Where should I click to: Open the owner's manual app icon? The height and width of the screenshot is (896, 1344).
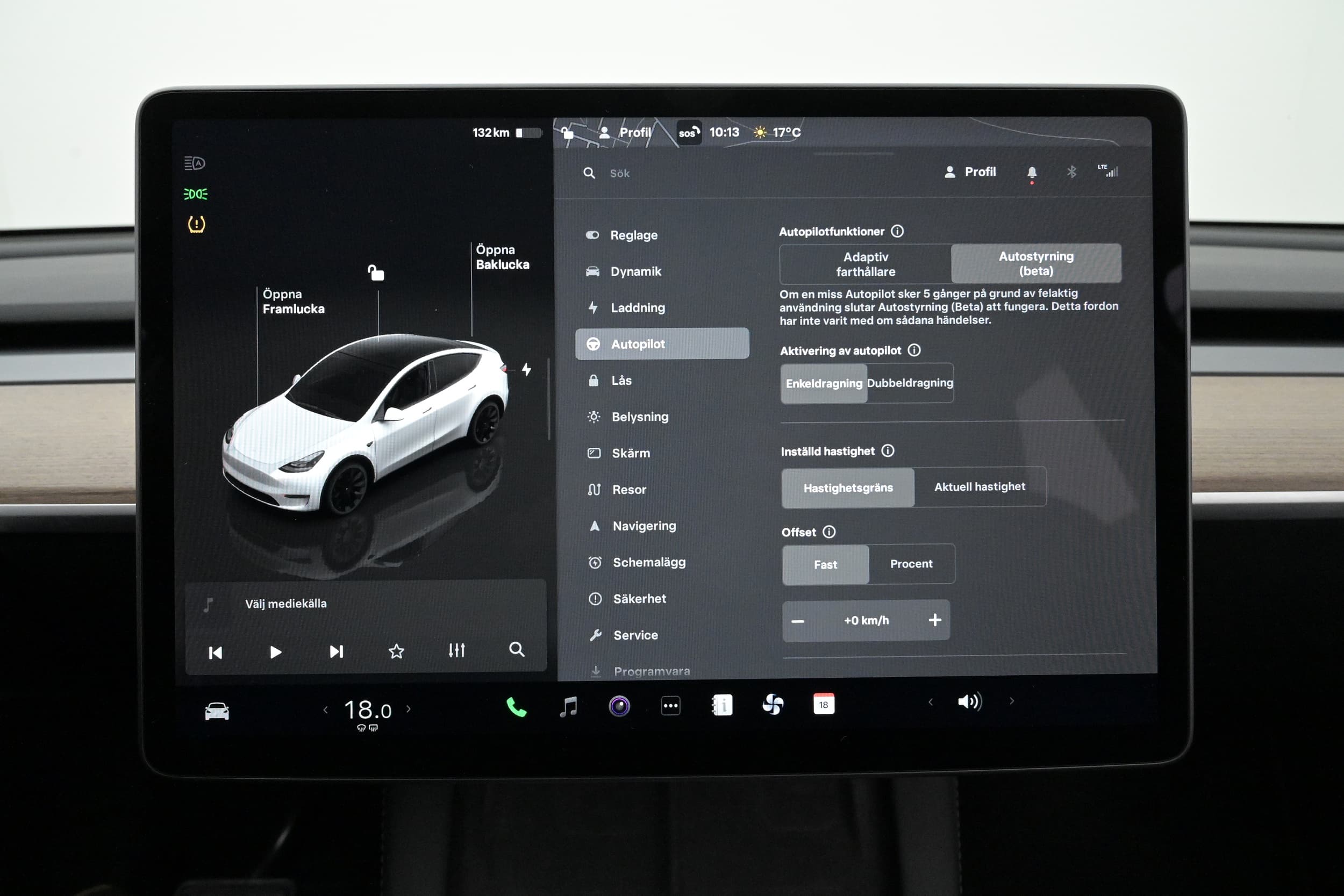(x=723, y=705)
